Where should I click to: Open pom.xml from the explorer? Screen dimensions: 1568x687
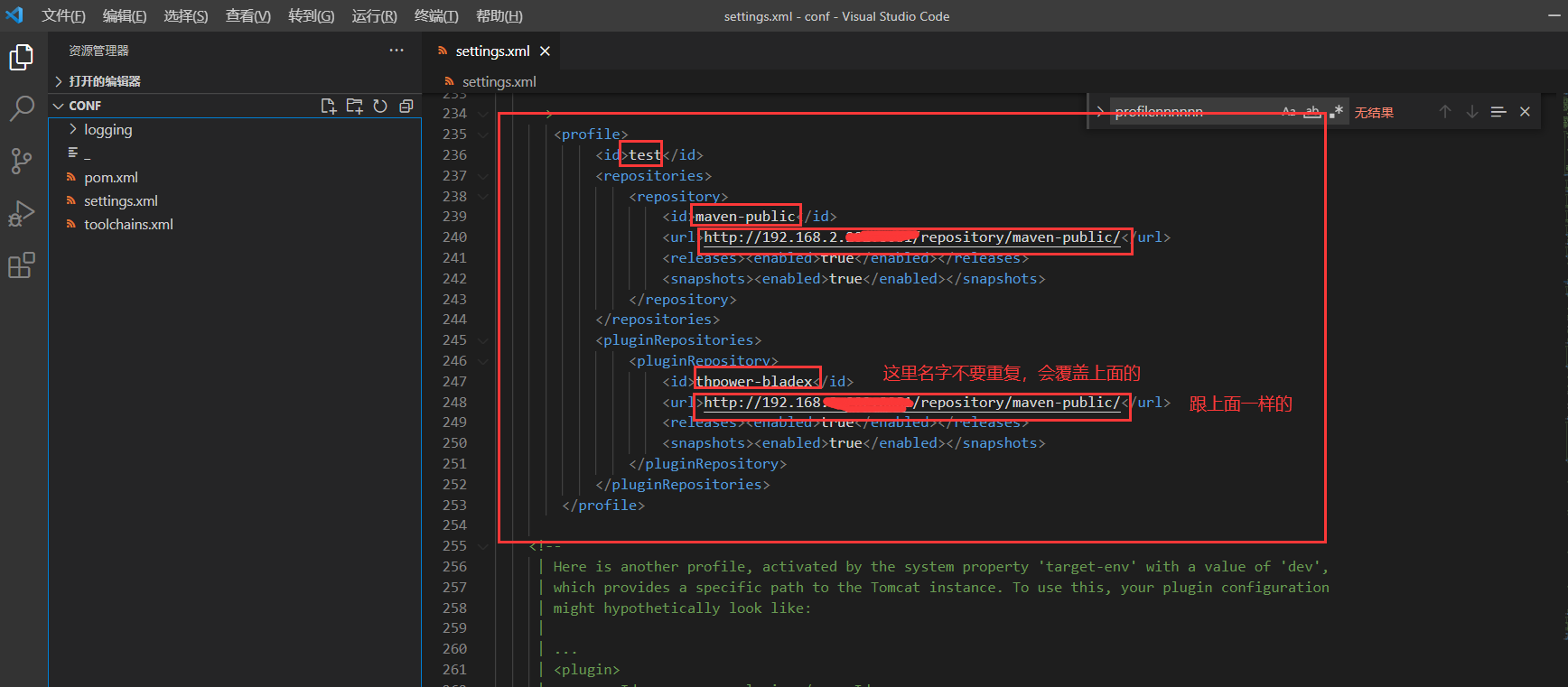point(111,178)
